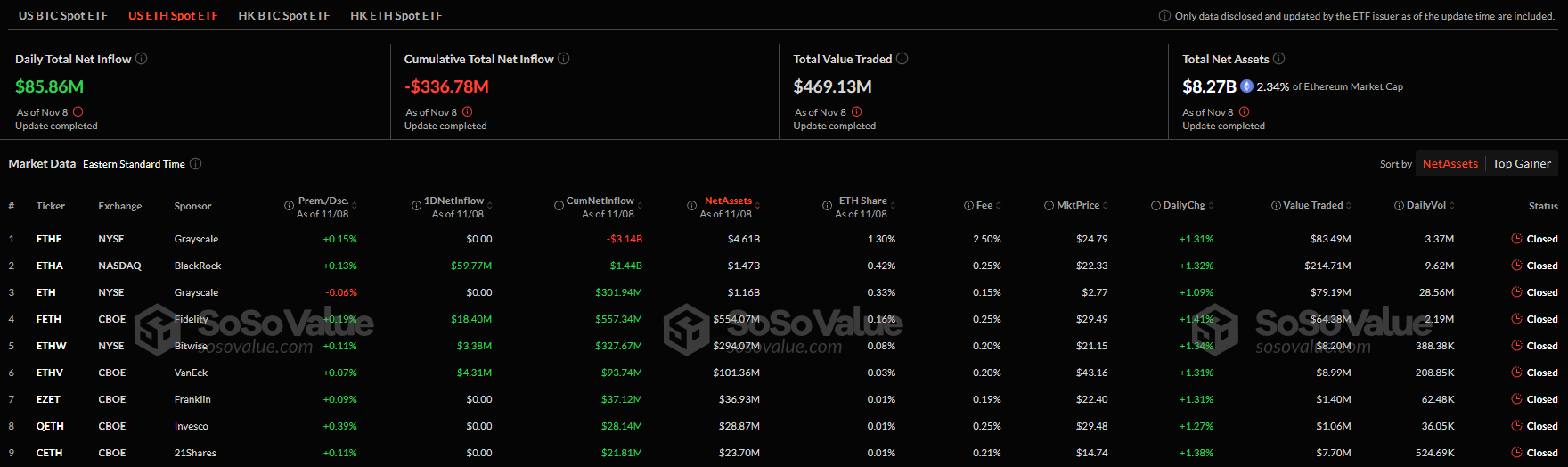This screenshot has width=1568, height=467.
Task: Click the Closed clock icon in CETH row
Action: pos(1516,453)
